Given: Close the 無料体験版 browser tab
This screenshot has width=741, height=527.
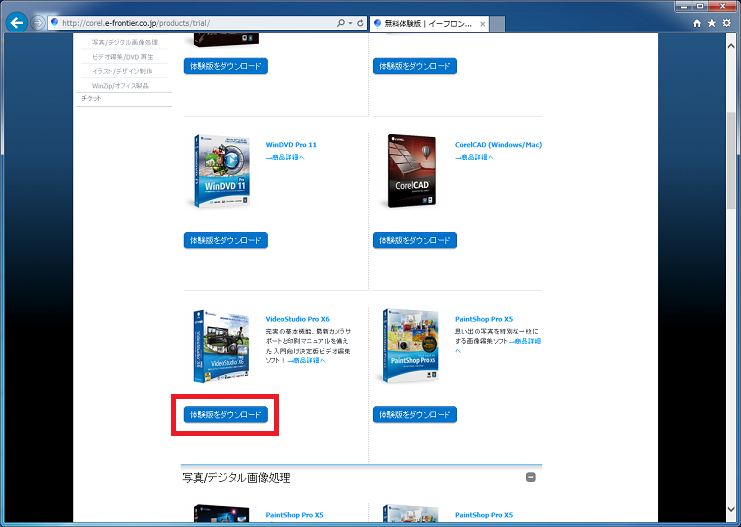Looking at the screenshot, I should (x=483, y=24).
